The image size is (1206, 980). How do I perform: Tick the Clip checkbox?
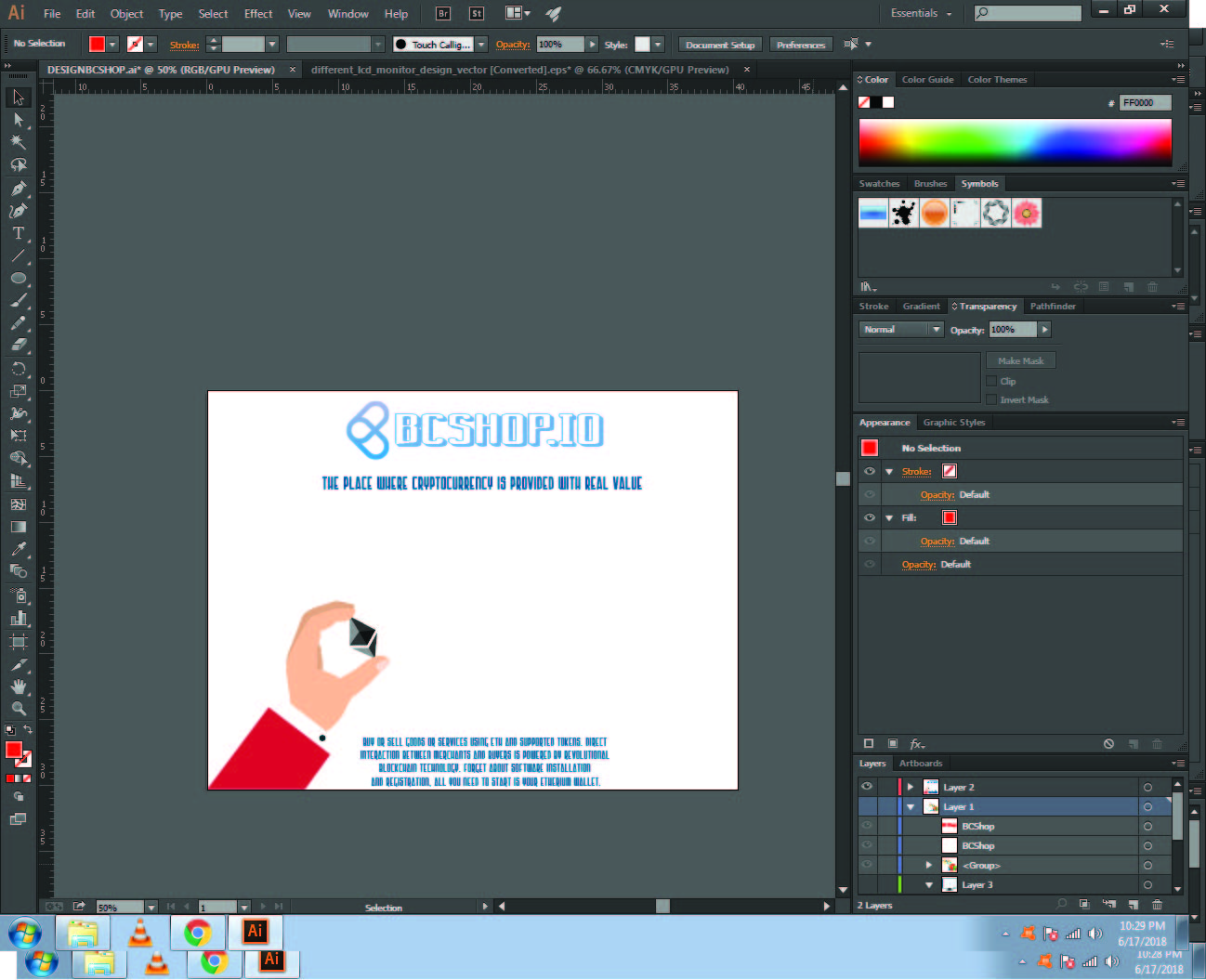pos(991,381)
